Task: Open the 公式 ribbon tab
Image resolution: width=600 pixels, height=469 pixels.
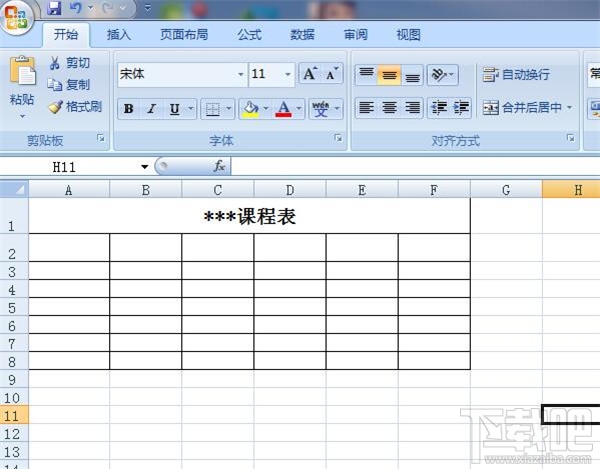Action: pos(249,34)
